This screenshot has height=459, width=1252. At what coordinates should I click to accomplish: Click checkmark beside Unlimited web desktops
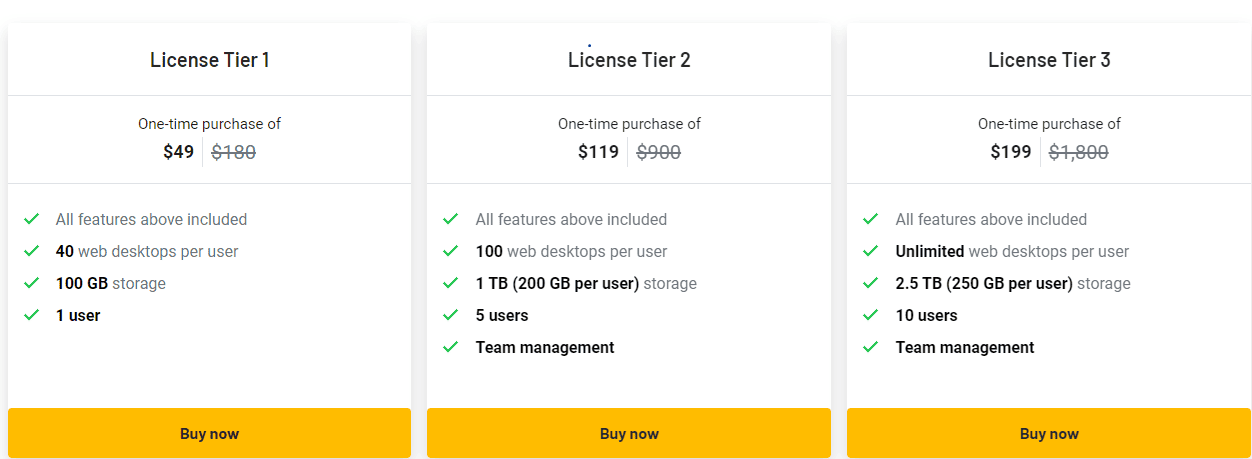(871, 251)
